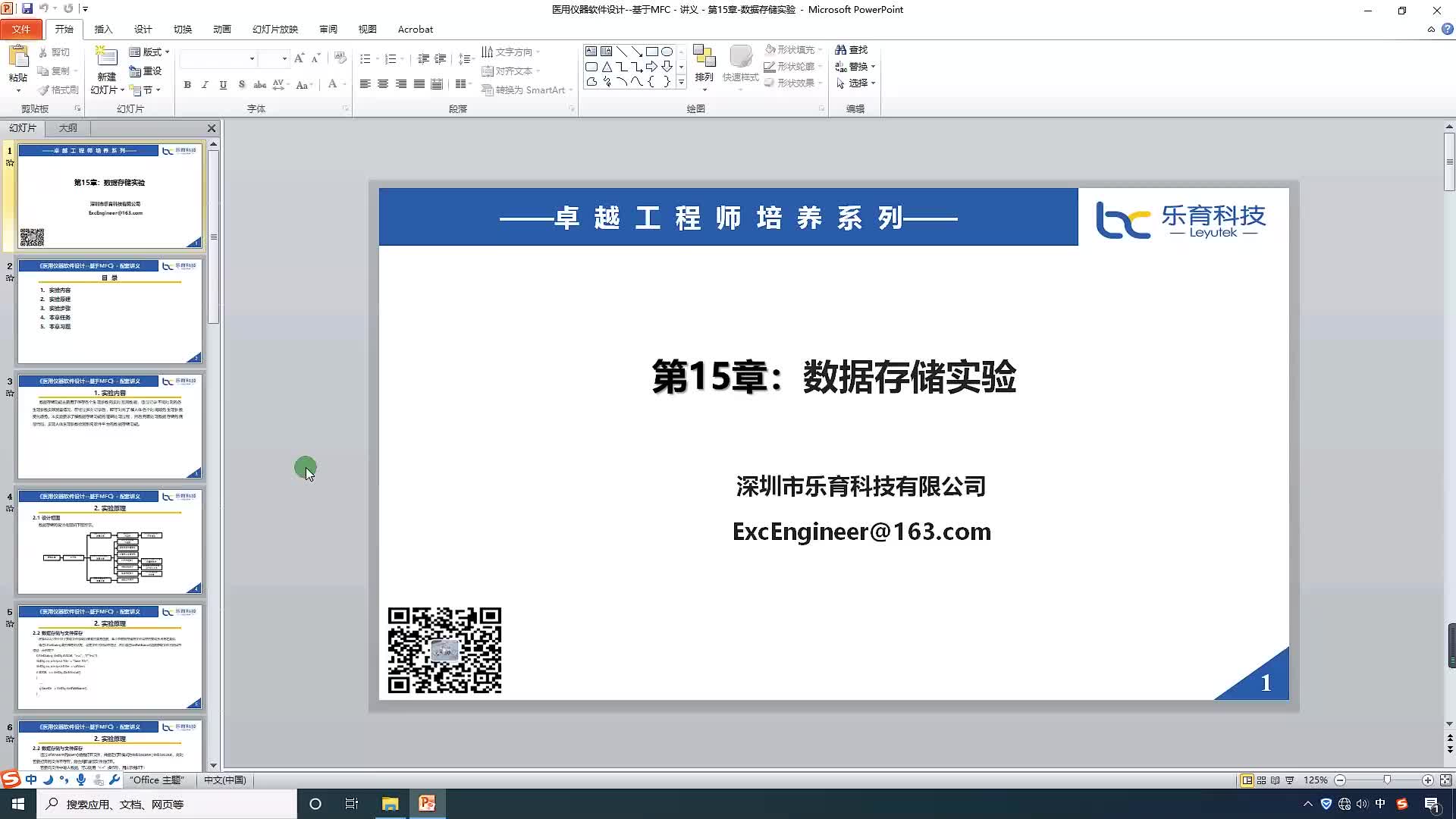The image size is (1456, 819).
Task: Open the Windows Start menu
Action: coord(18,804)
